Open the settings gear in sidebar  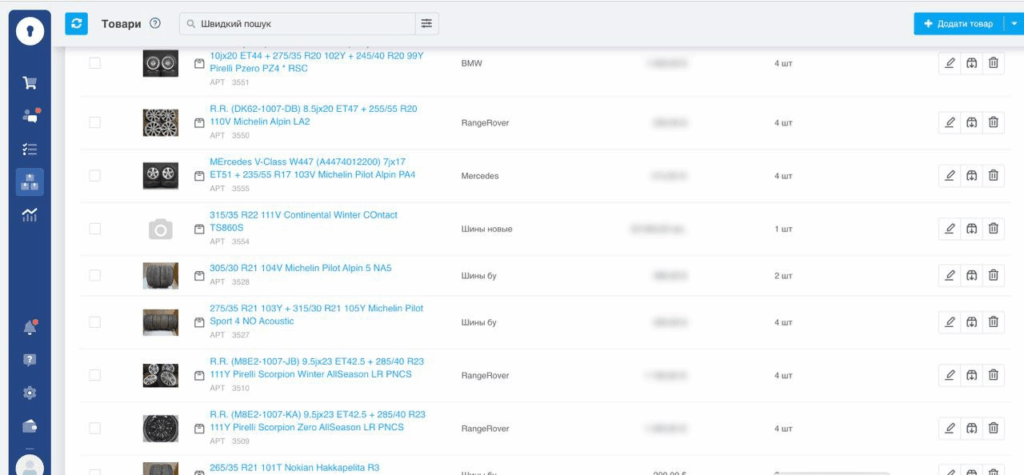click(x=30, y=393)
